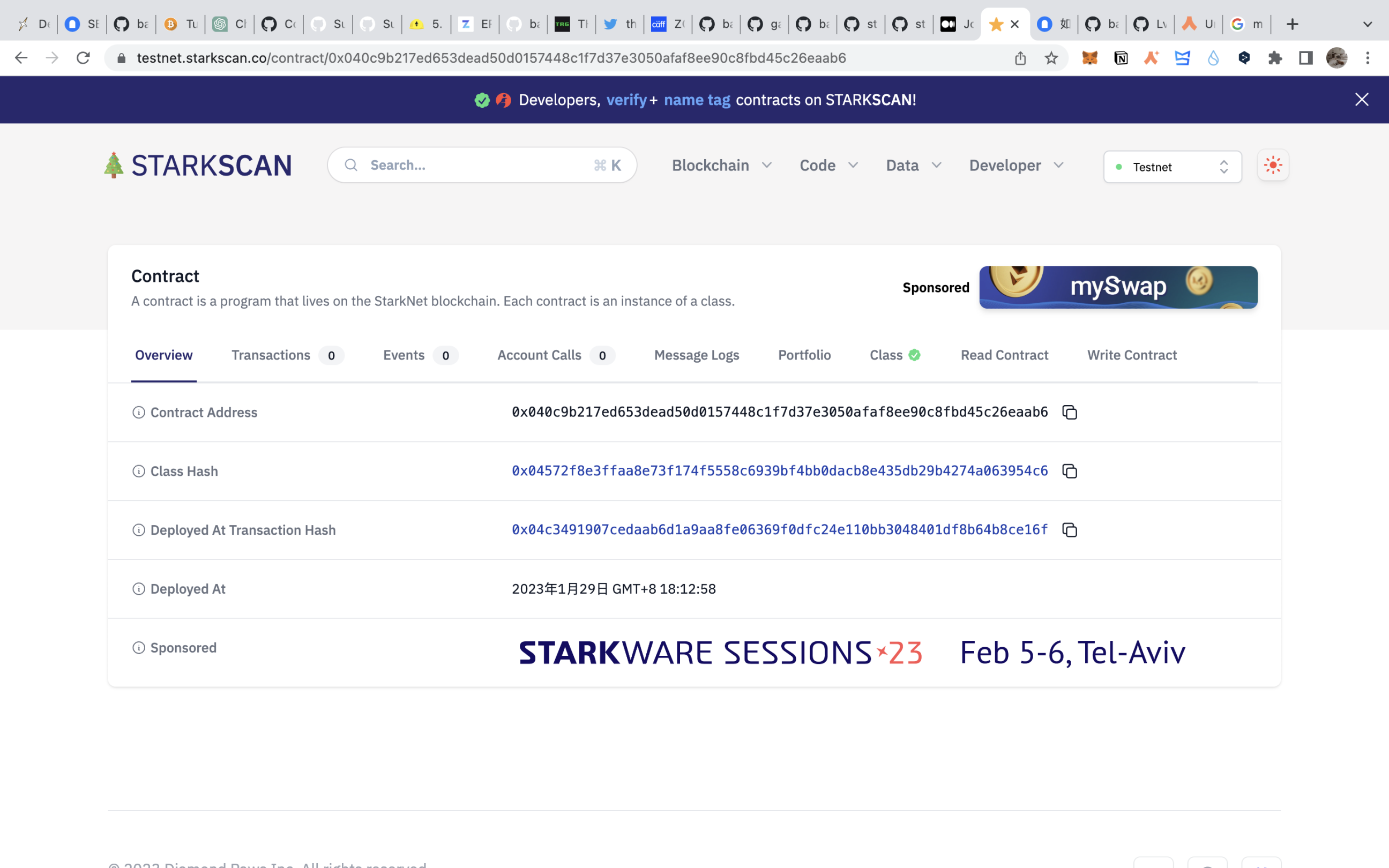Switch to the Events tab
The image size is (1389, 868).
[404, 355]
